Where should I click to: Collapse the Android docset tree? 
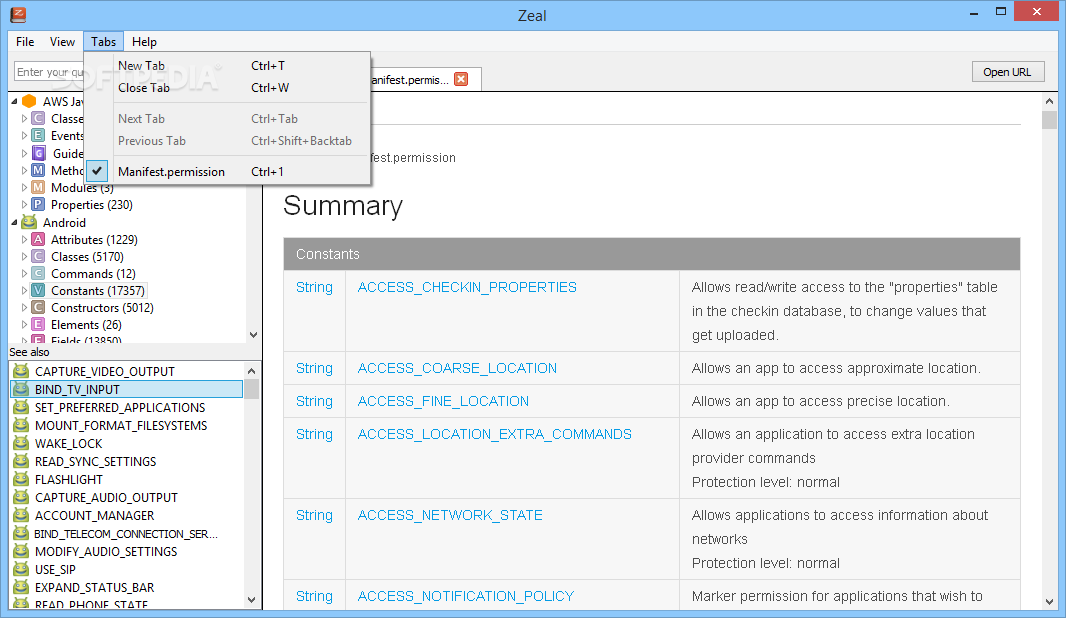pyautogui.click(x=14, y=222)
